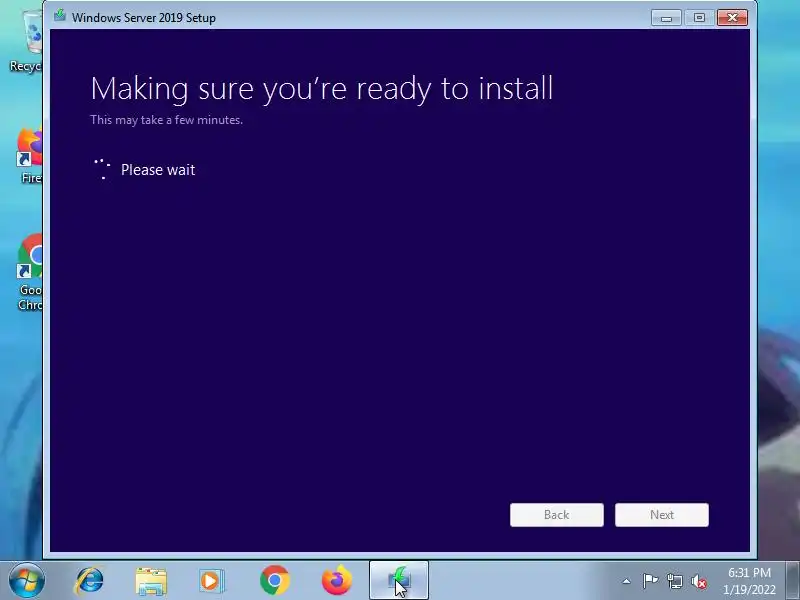This screenshot has height=600, width=800.
Task: Launch Internet Explorer from the taskbar
Action: click(x=89, y=581)
